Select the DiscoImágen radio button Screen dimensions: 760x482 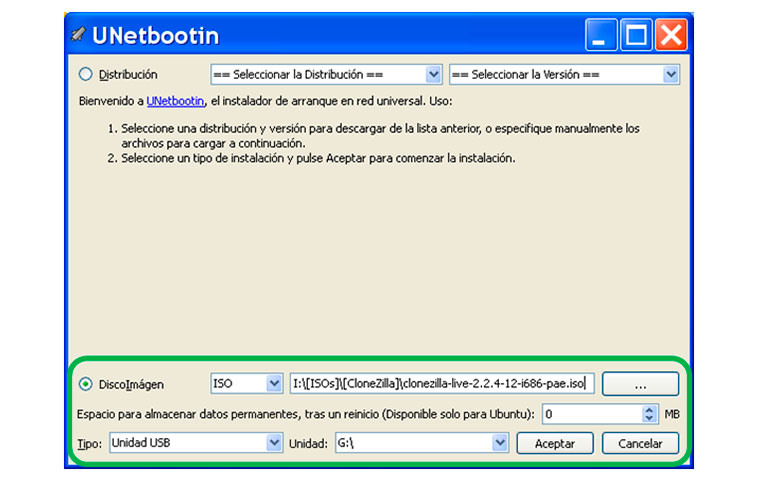point(86,384)
